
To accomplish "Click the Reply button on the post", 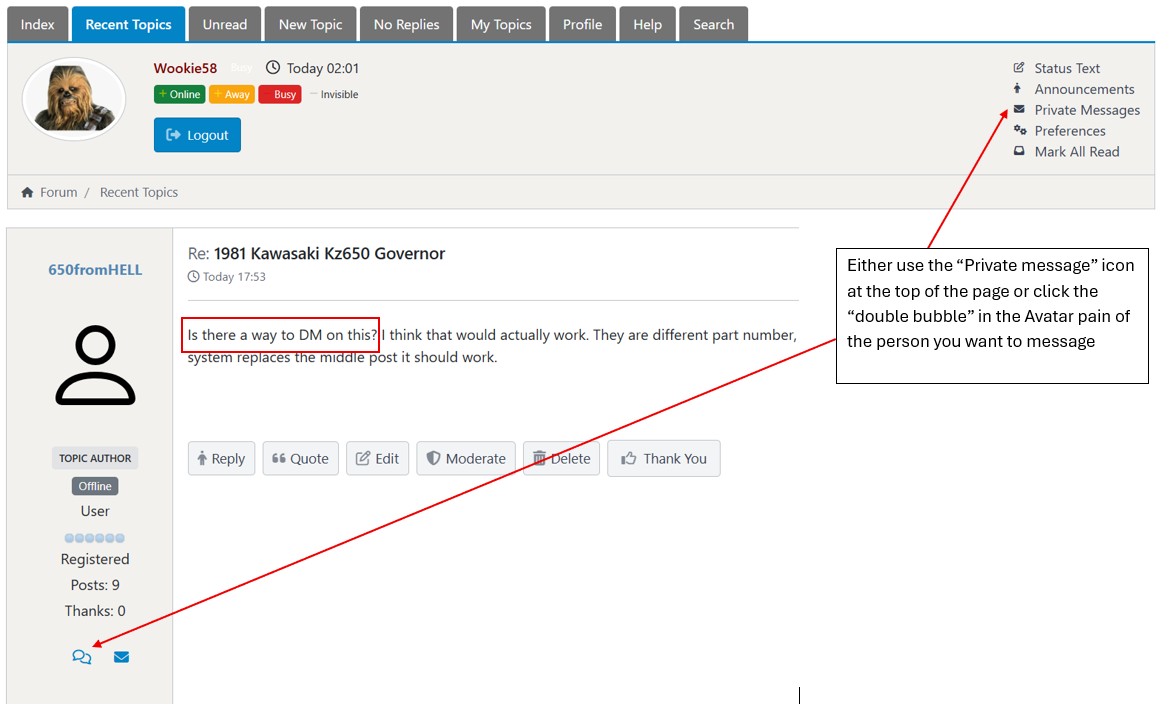I will (x=221, y=458).
